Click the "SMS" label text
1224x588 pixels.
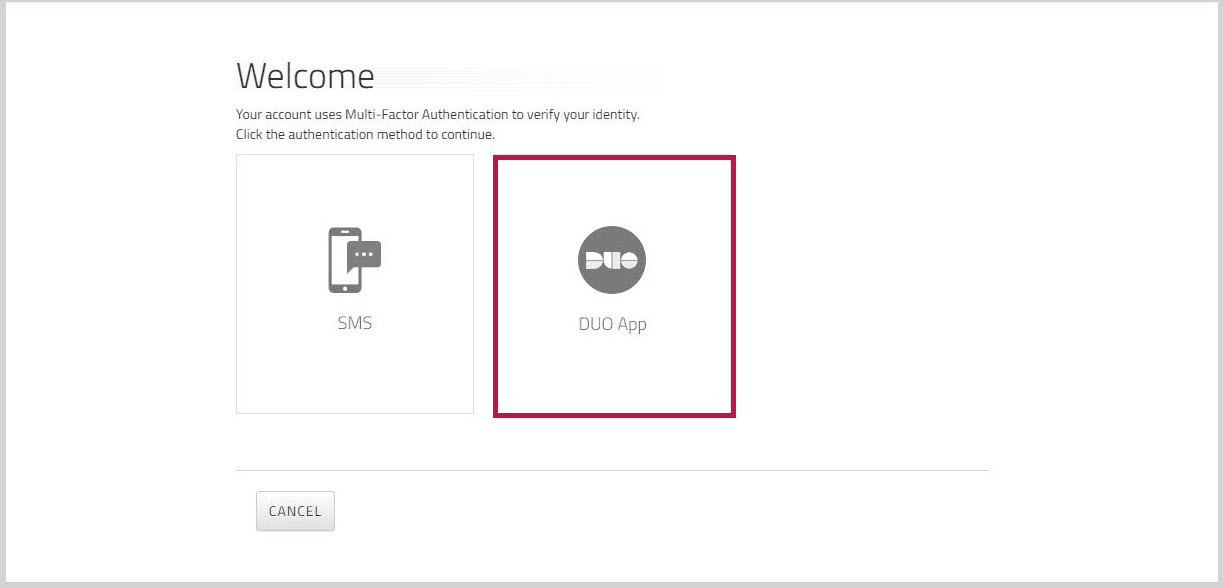coord(355,324)
